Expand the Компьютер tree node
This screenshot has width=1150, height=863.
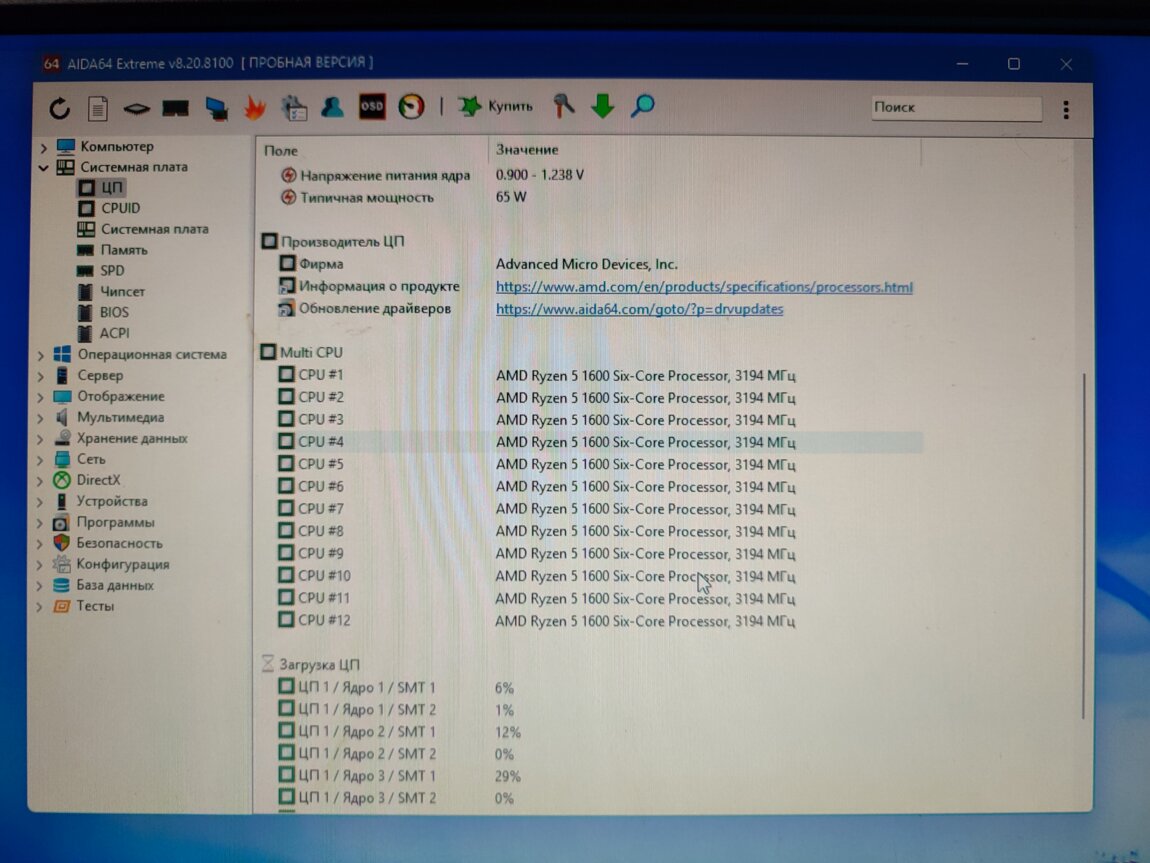click(x=43, y=147)
